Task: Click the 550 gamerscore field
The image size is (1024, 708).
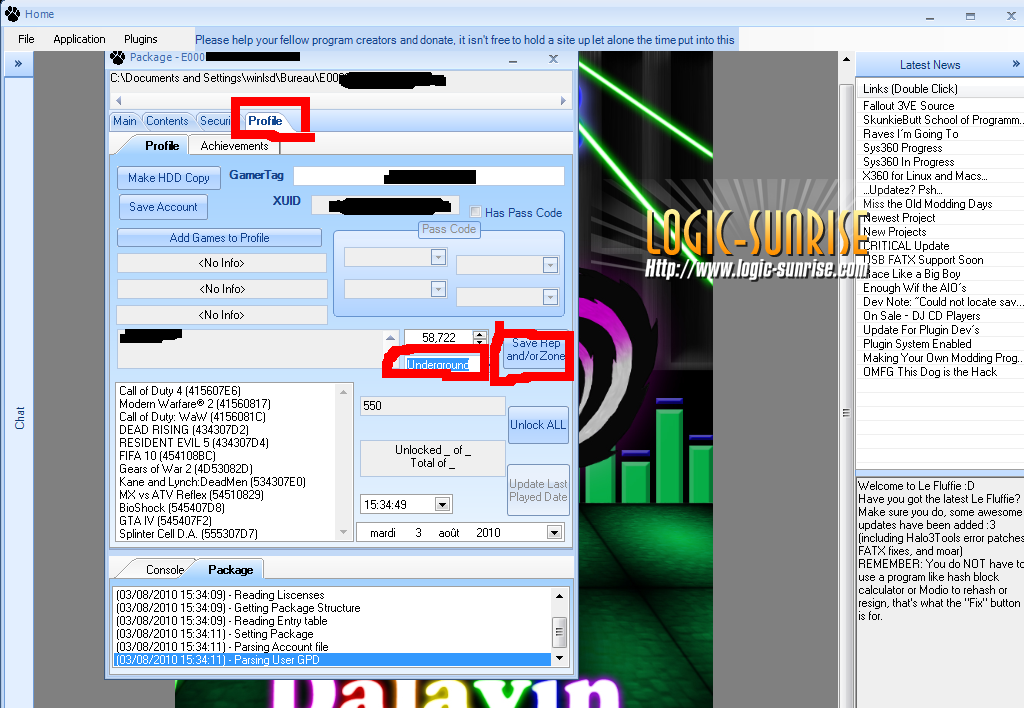Action: pyautogui.click(x=432, y=406)
